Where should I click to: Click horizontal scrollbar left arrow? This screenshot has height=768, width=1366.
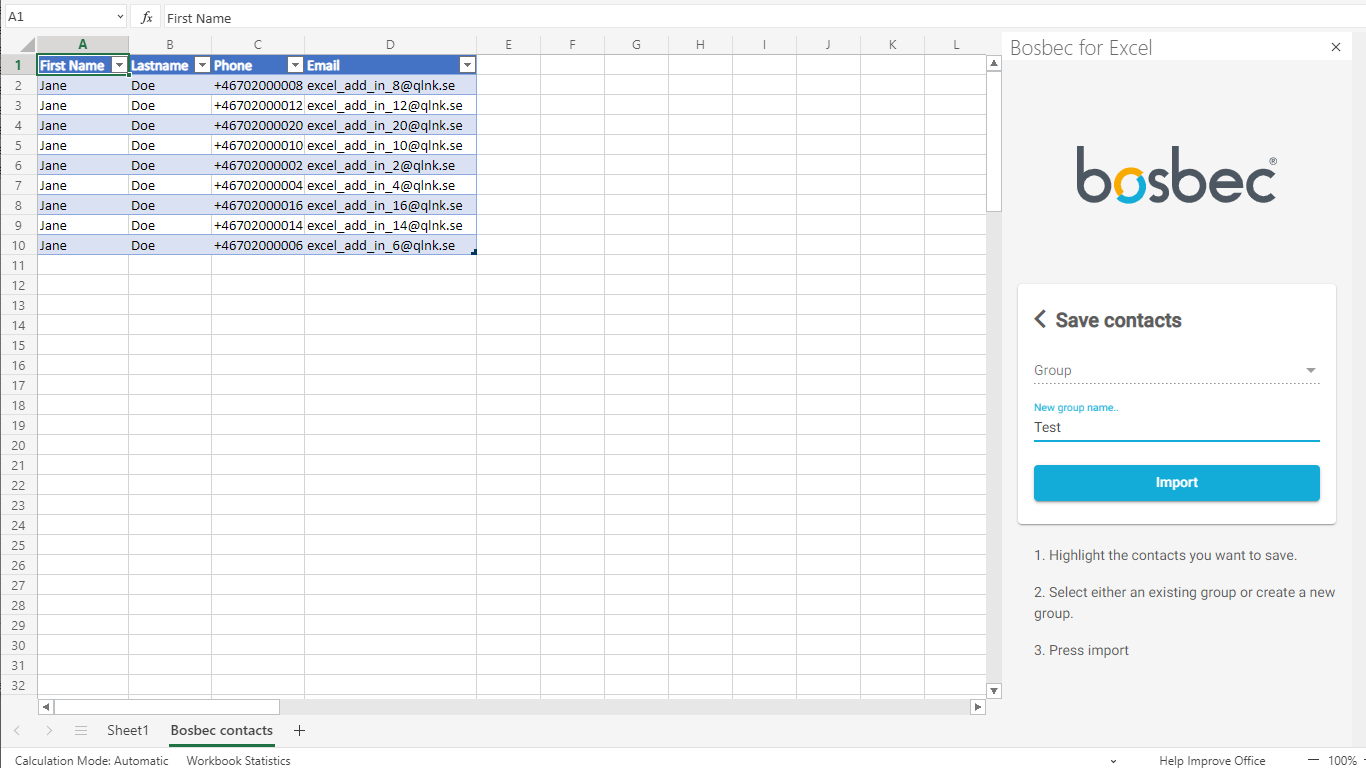click(x=46, y=707)
